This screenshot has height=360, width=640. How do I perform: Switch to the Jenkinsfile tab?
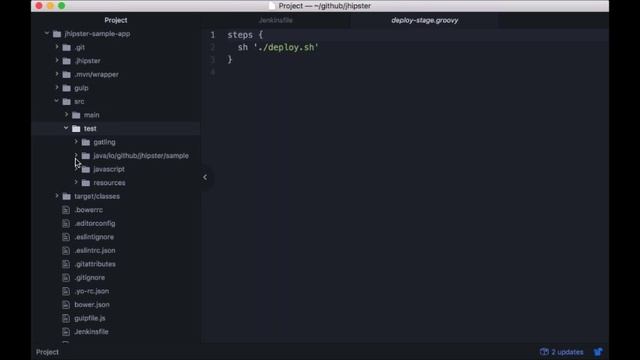pyautogui.click(x=276, y=20)
